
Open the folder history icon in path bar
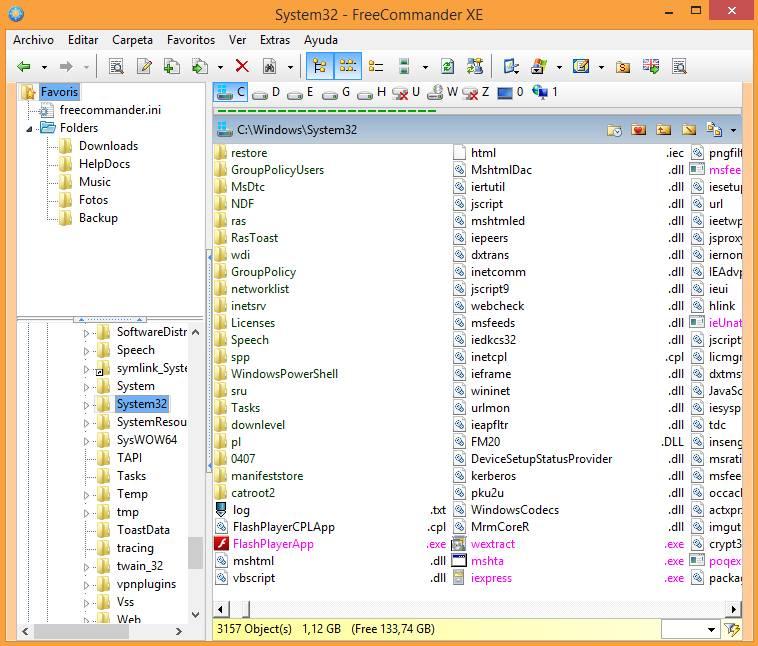pyautogui.click(x=614, y=130)
